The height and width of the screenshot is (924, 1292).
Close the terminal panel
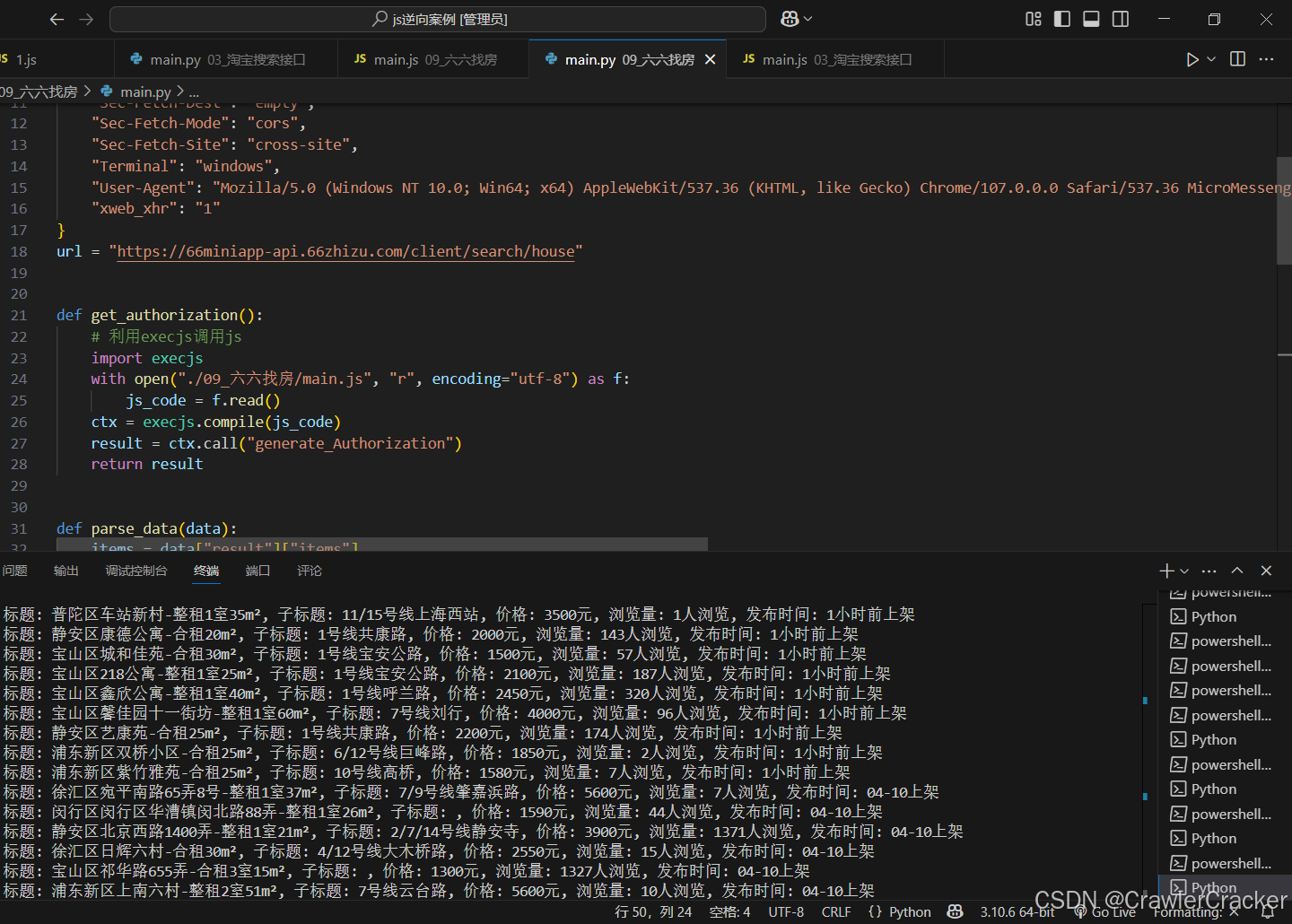point(1266,571)
